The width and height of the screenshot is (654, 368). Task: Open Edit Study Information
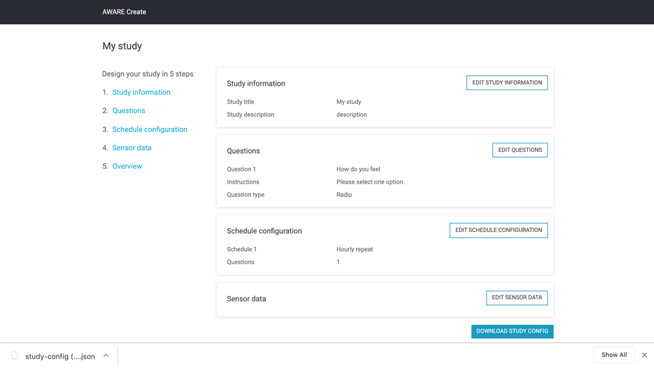tap(507, 83)
